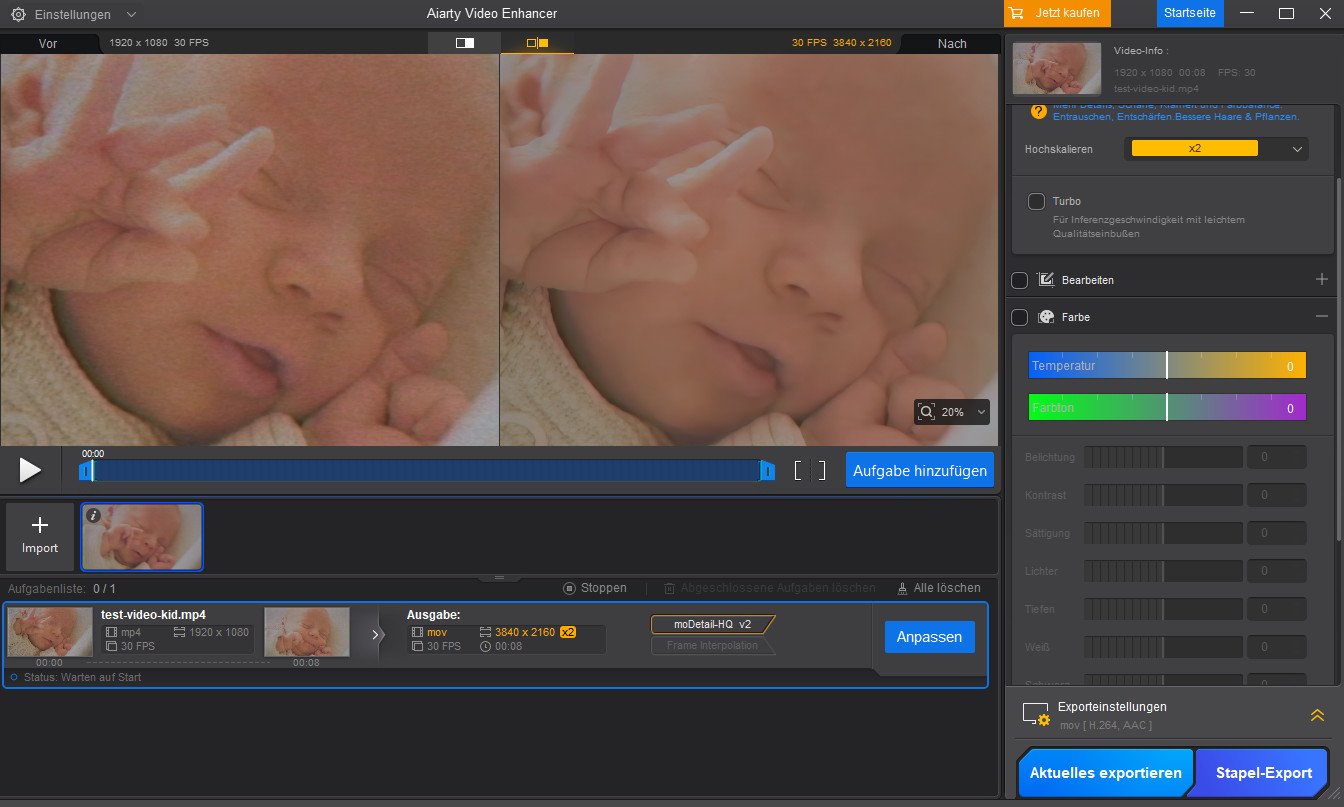The height and width of the screenshot is (807, 1344).
Task: Click the Kontrast value field
Action: 1276,495
